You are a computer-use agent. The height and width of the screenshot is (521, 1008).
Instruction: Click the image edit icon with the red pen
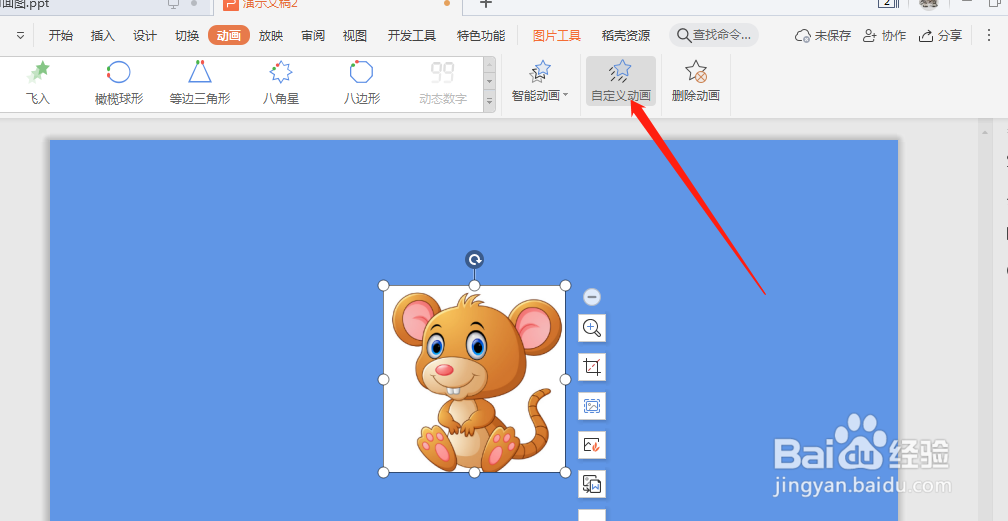pyautogui.click(x=592, y=445)
